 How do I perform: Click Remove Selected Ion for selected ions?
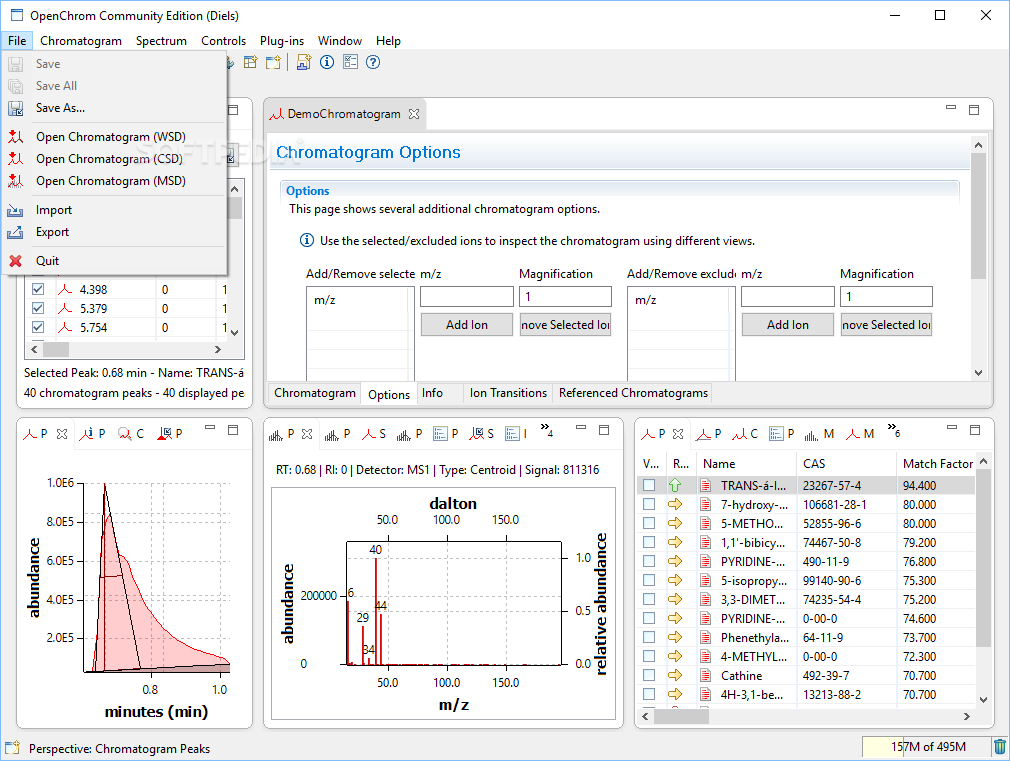tap(565, 325)
